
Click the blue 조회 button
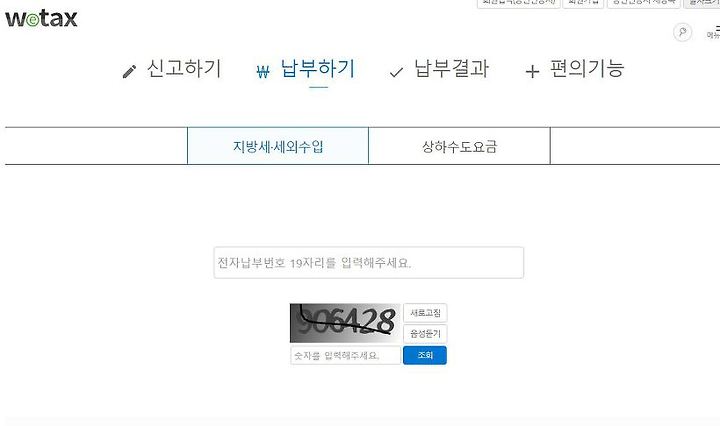pyautogui.click(x=425, y=355)
